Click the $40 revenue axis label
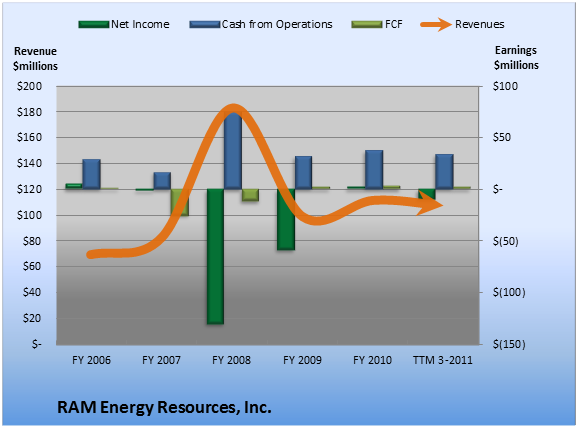This screenshot has width=577, height=427. (x=32, y=292)
